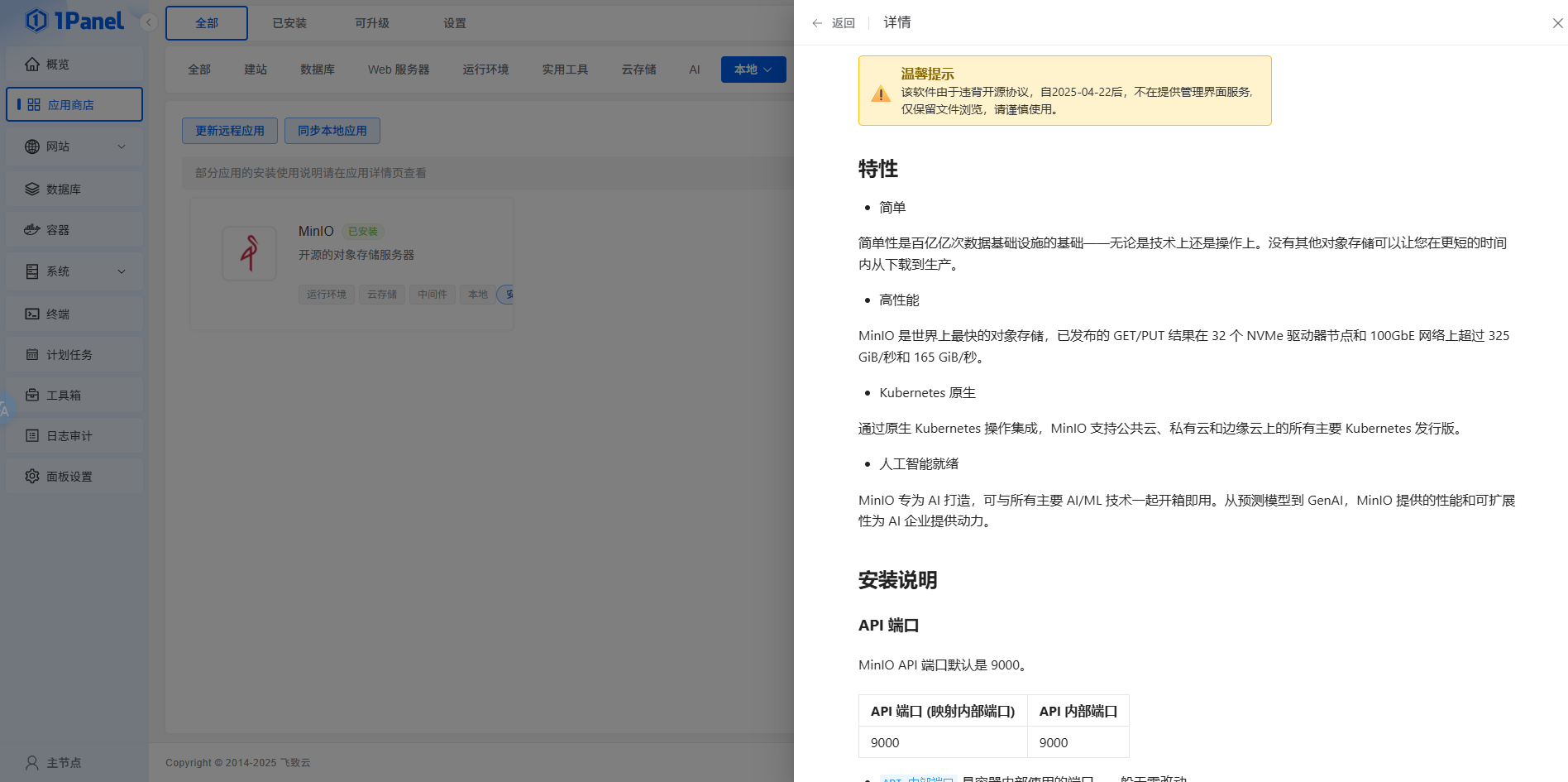Open the 容器 sidebar menu item
The width and height of the screenshot is (1568, 782).
point(74,229)
